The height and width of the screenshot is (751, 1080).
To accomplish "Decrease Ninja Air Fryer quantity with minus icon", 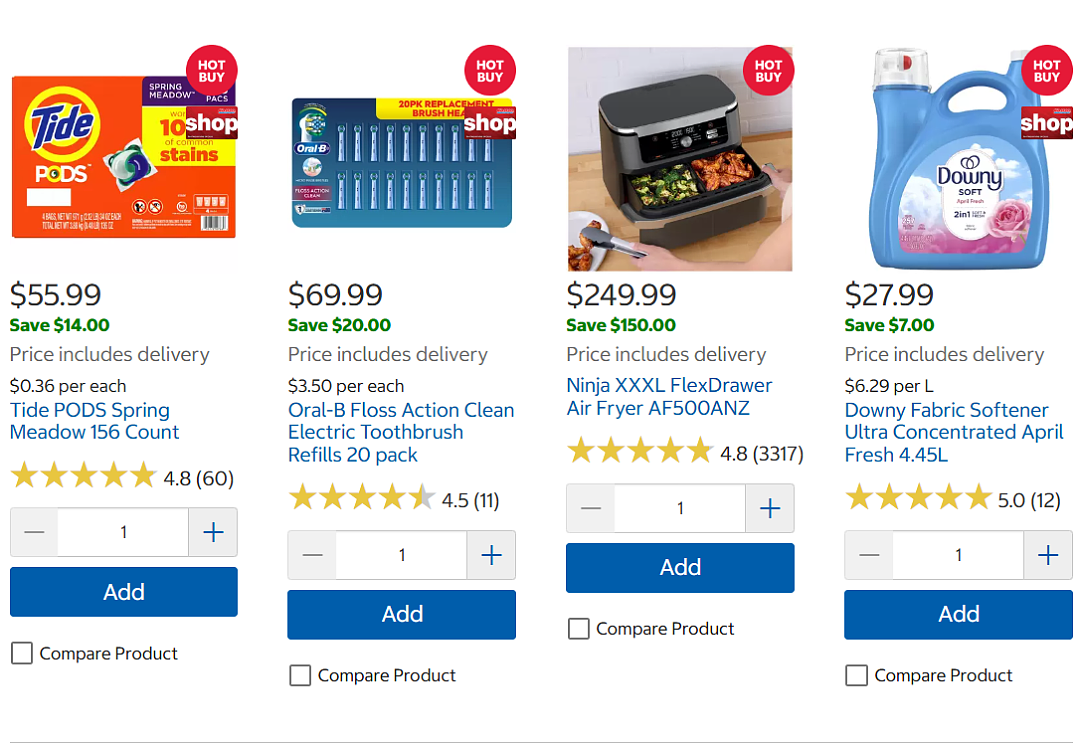I will [591, 508].
